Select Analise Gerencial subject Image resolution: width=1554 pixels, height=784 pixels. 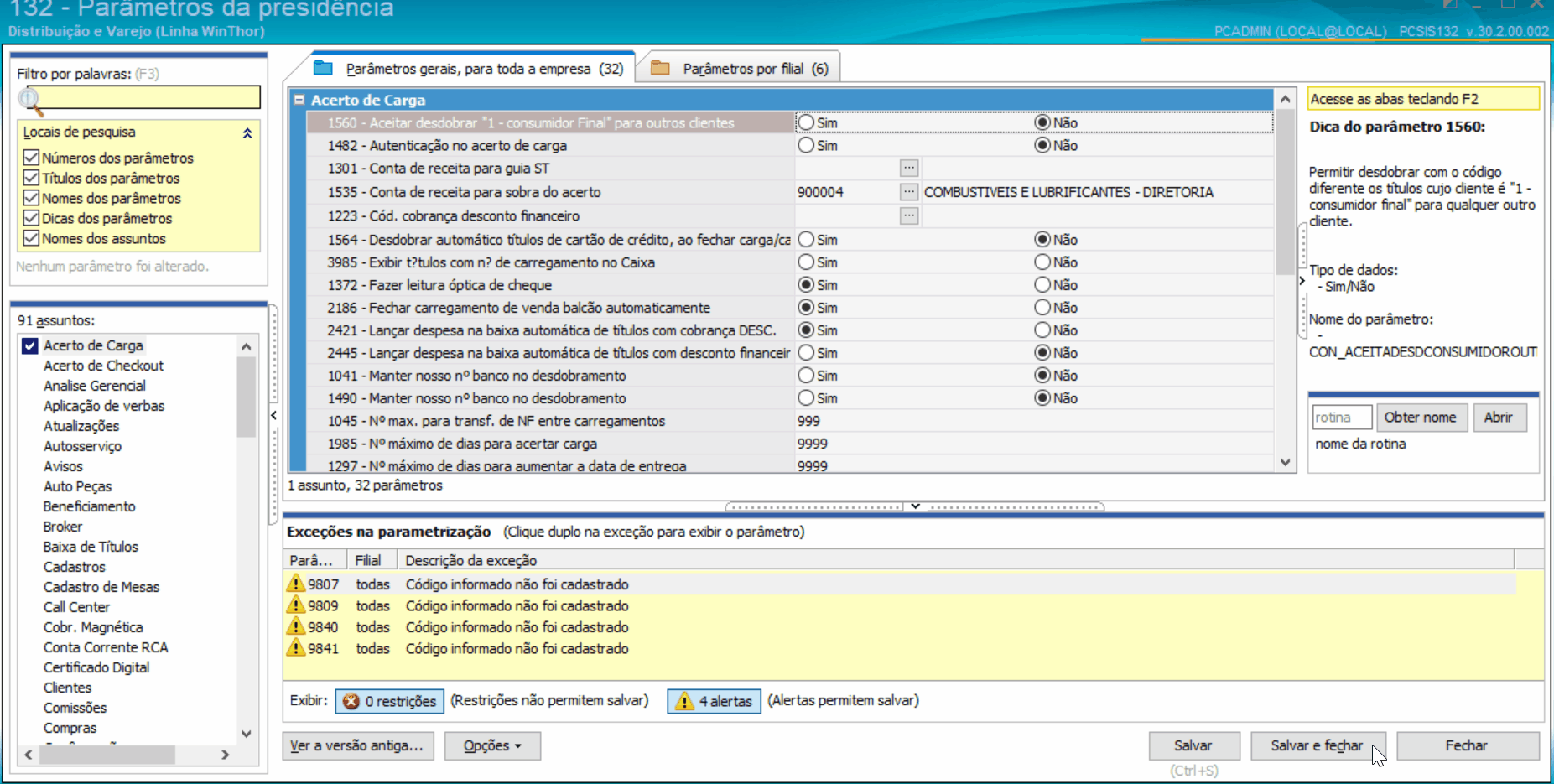pyautogui.click(x=95, y=386)
